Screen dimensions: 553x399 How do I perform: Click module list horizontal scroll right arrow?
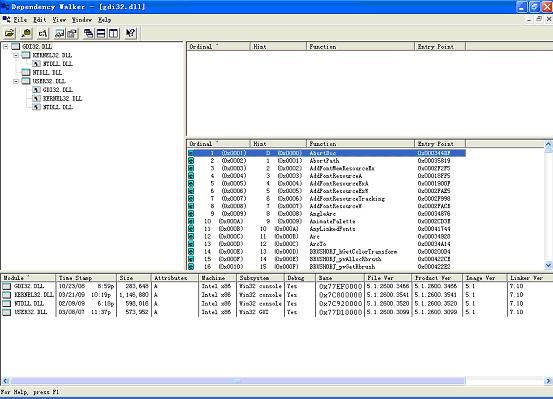click(548, 381)
